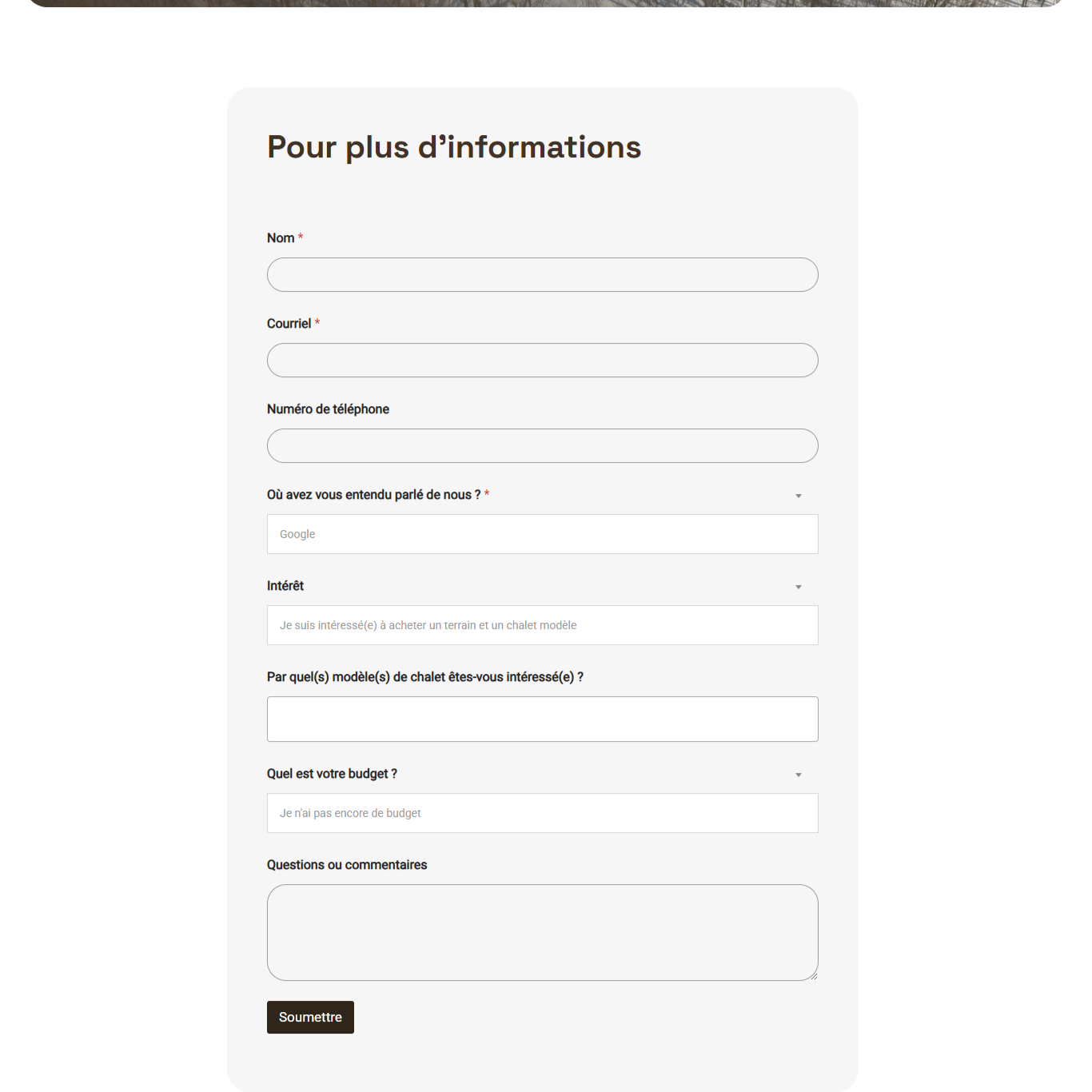This screenshot has height=1092, width=1092.
Task: Open the Intérêt select showing 'Je suis intéressé(e)'
Action: pos(542,625)
